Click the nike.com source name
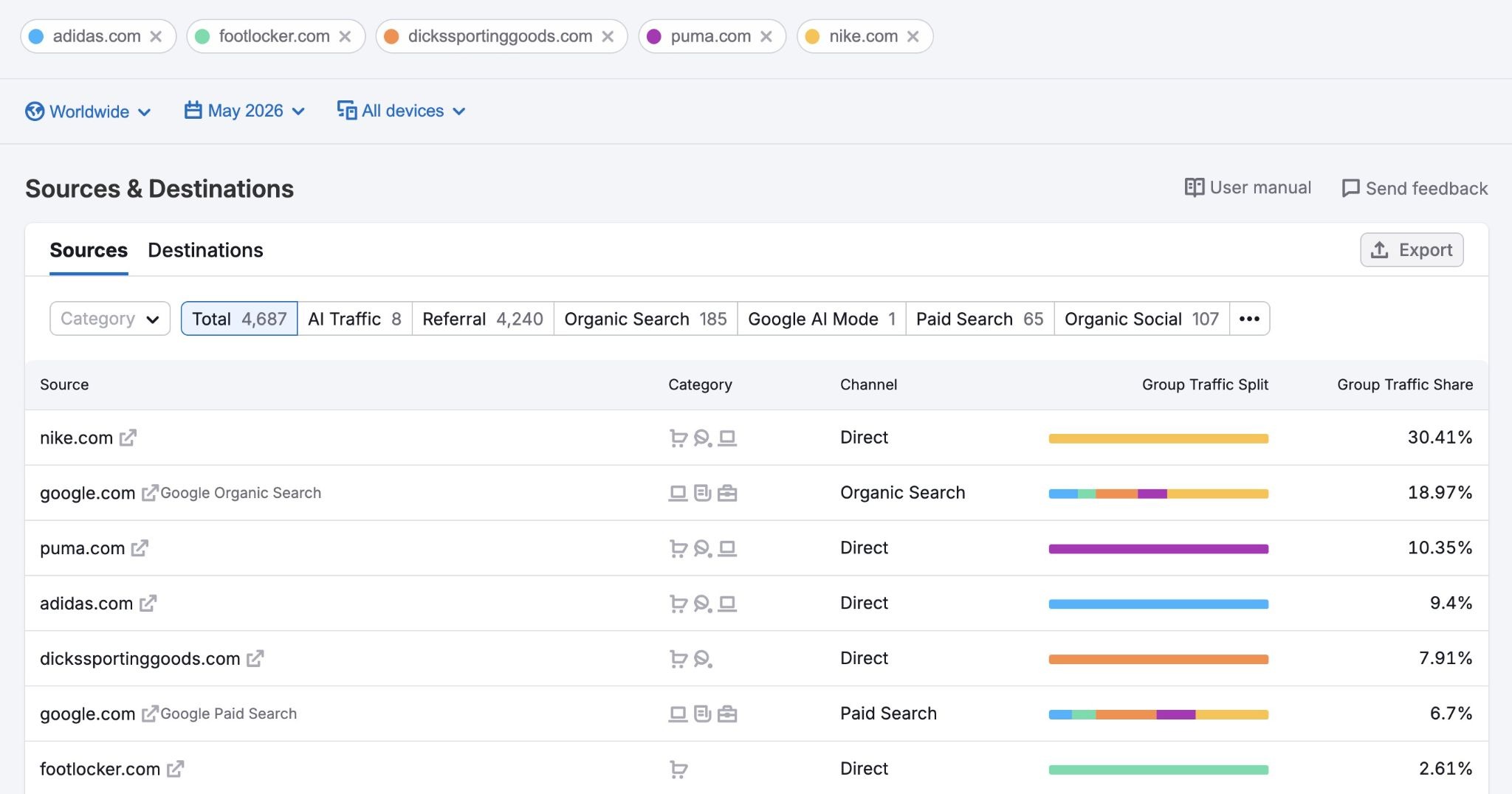Viewport: 1512px width, 794px height. 76,438
